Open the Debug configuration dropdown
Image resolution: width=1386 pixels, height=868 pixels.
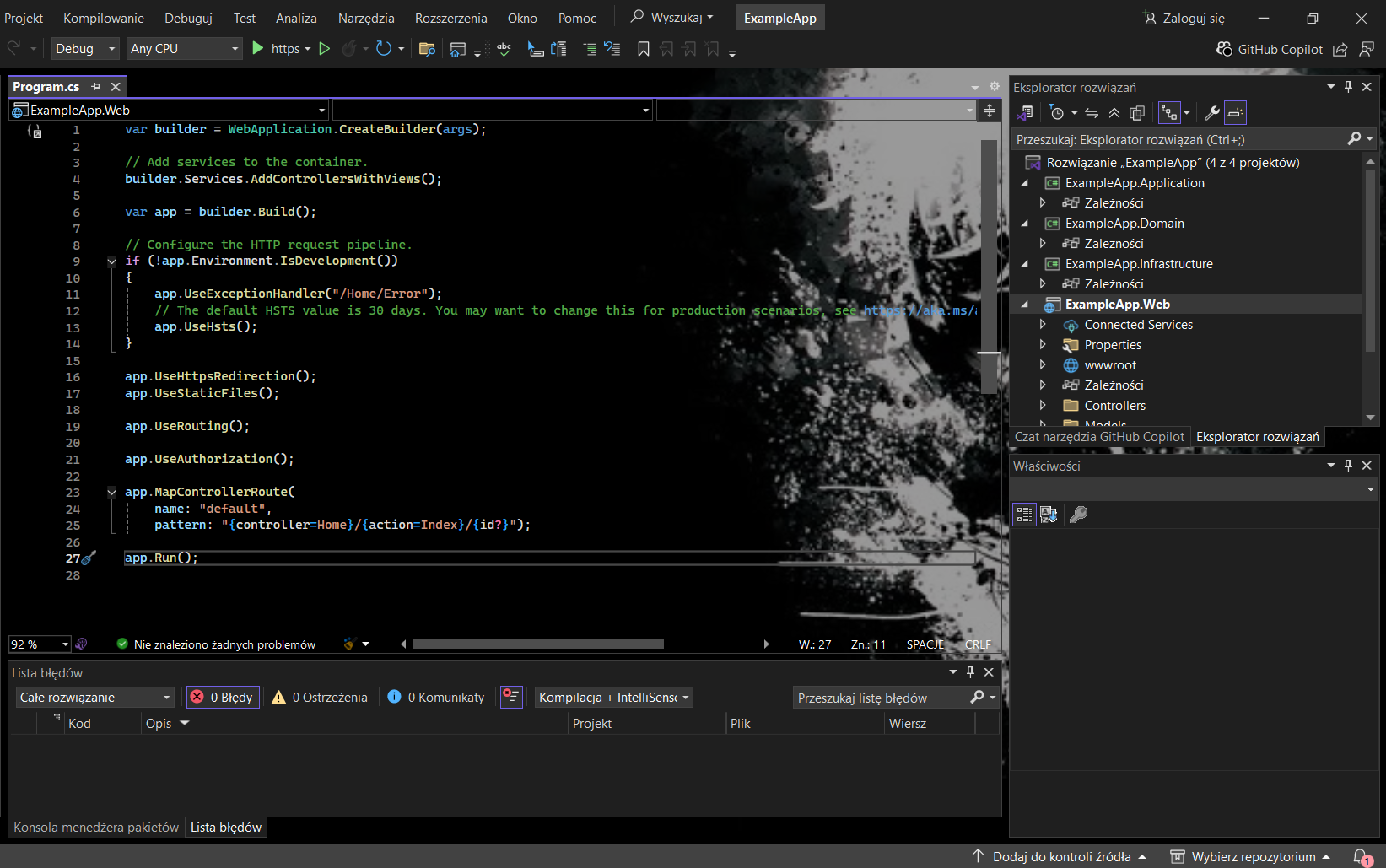pyautogui.click(x=85, y=49)
